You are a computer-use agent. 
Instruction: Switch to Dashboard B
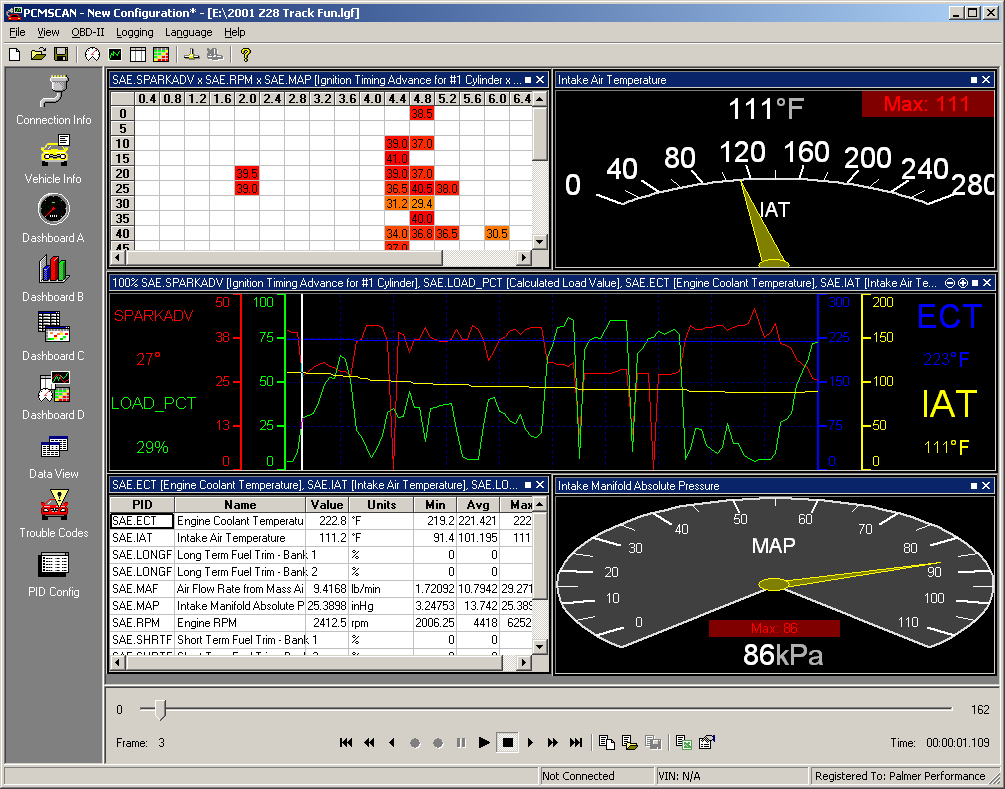click(54, 277)
